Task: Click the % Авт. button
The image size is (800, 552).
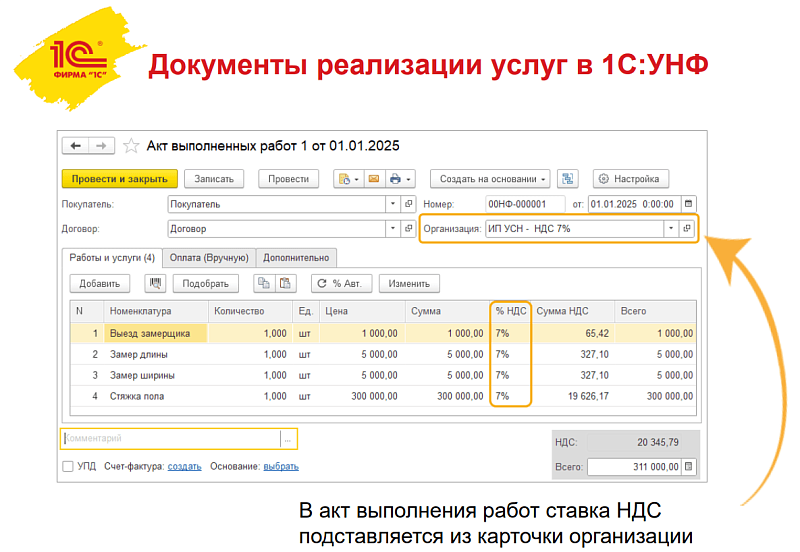Action: tap(341, 283)
